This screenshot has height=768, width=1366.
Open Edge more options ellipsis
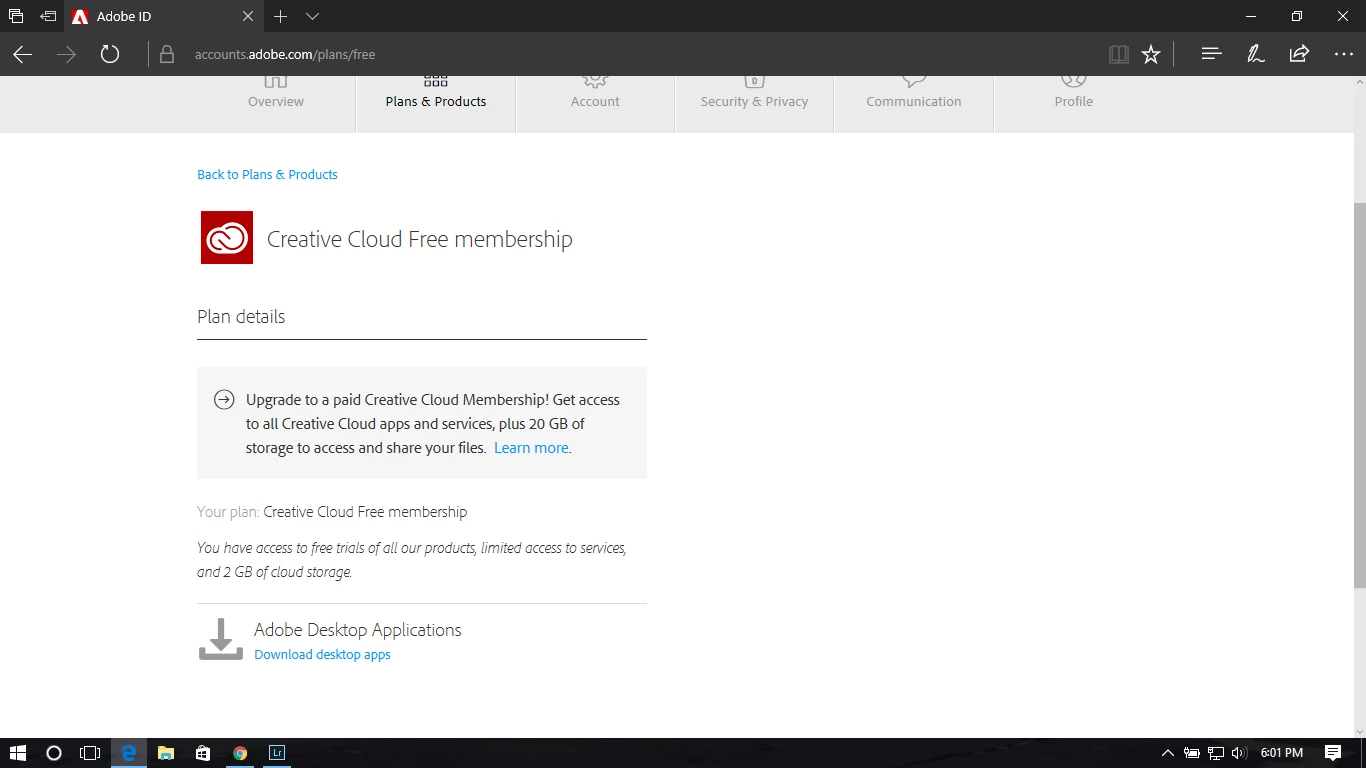point(1343,54)
